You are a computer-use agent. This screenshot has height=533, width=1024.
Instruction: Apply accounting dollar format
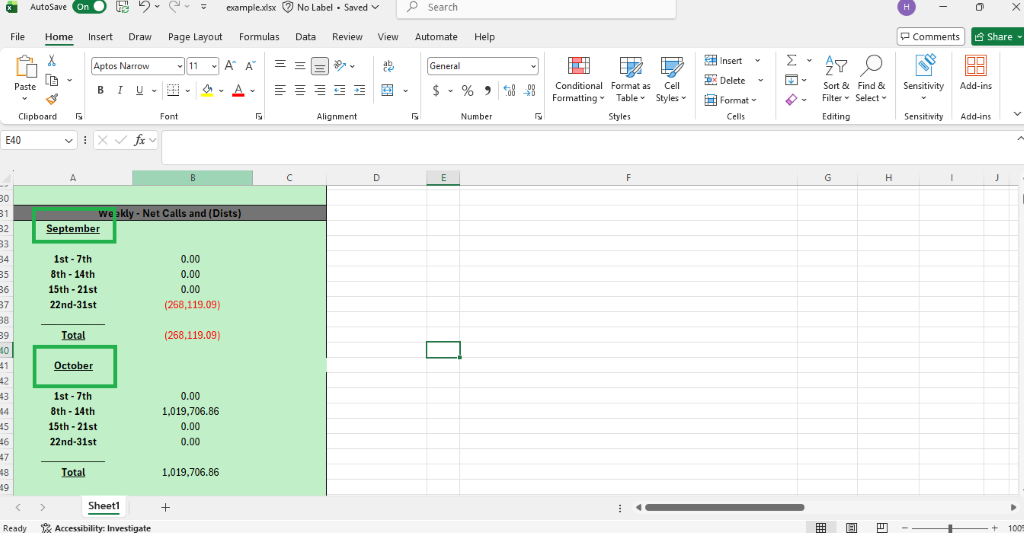[436, 90]
